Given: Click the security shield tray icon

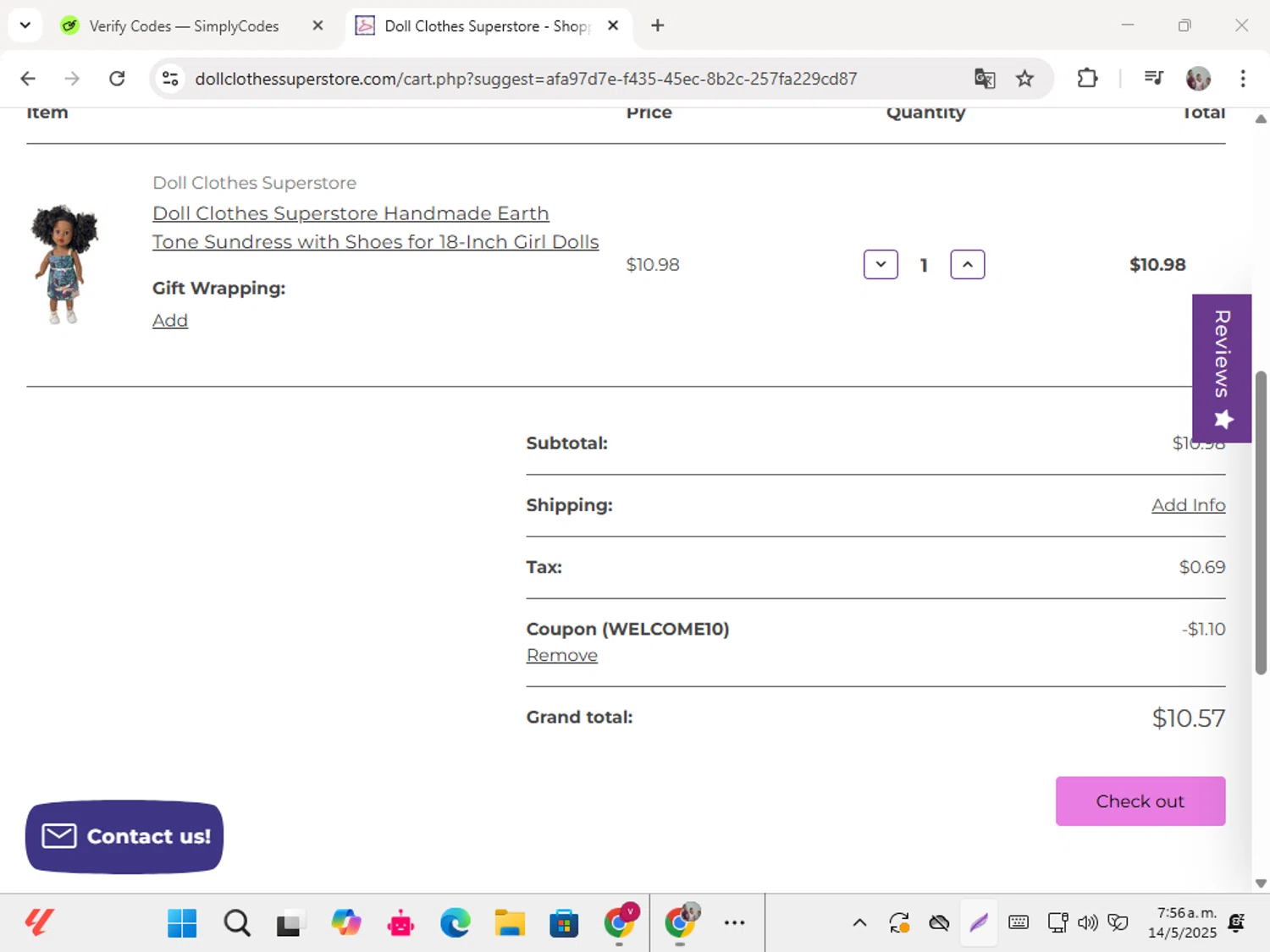Looking at the screenshot, I should pos(1118,923).
